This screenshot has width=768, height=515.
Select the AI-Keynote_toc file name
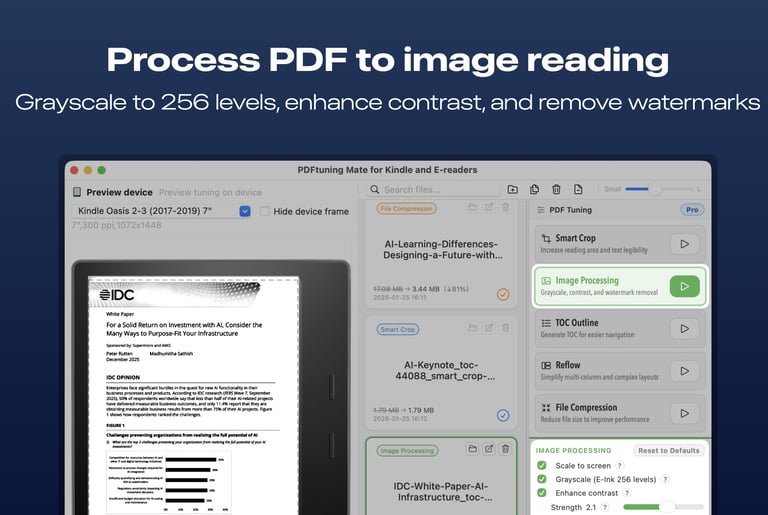tap(444, 370)
